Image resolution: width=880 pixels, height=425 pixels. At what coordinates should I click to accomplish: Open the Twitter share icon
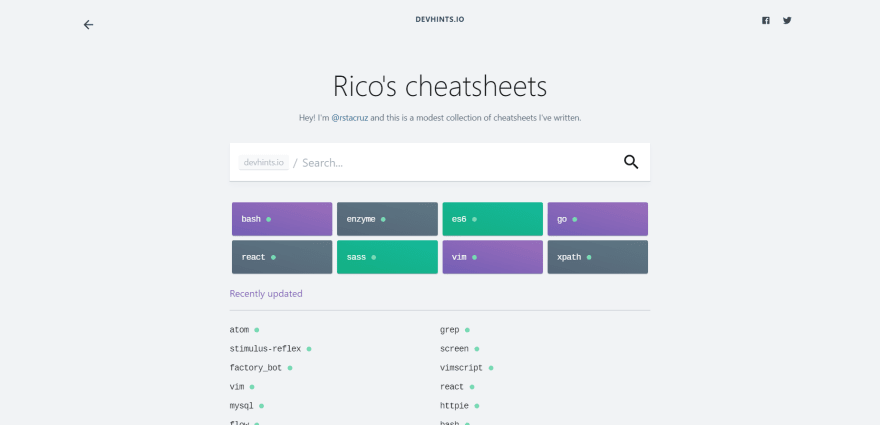tap(787, 20)
